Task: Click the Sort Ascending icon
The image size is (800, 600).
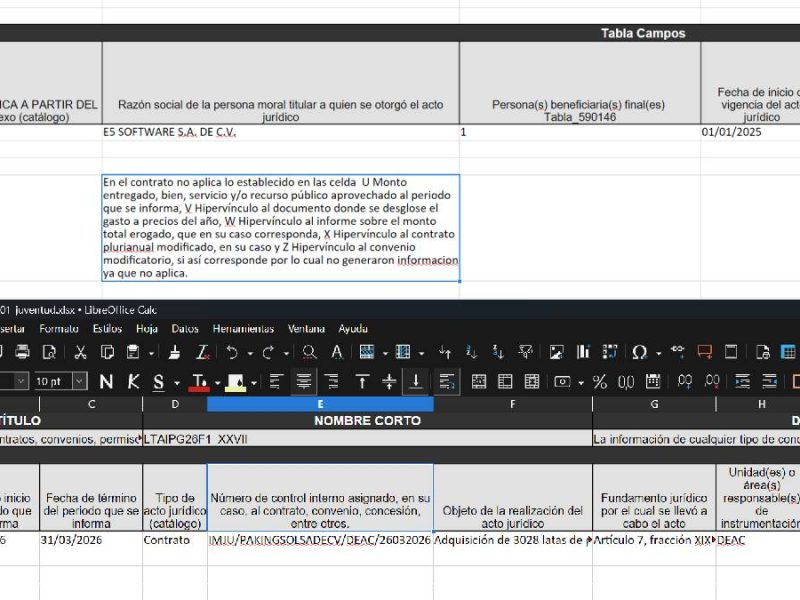Action: click(471, 352)
